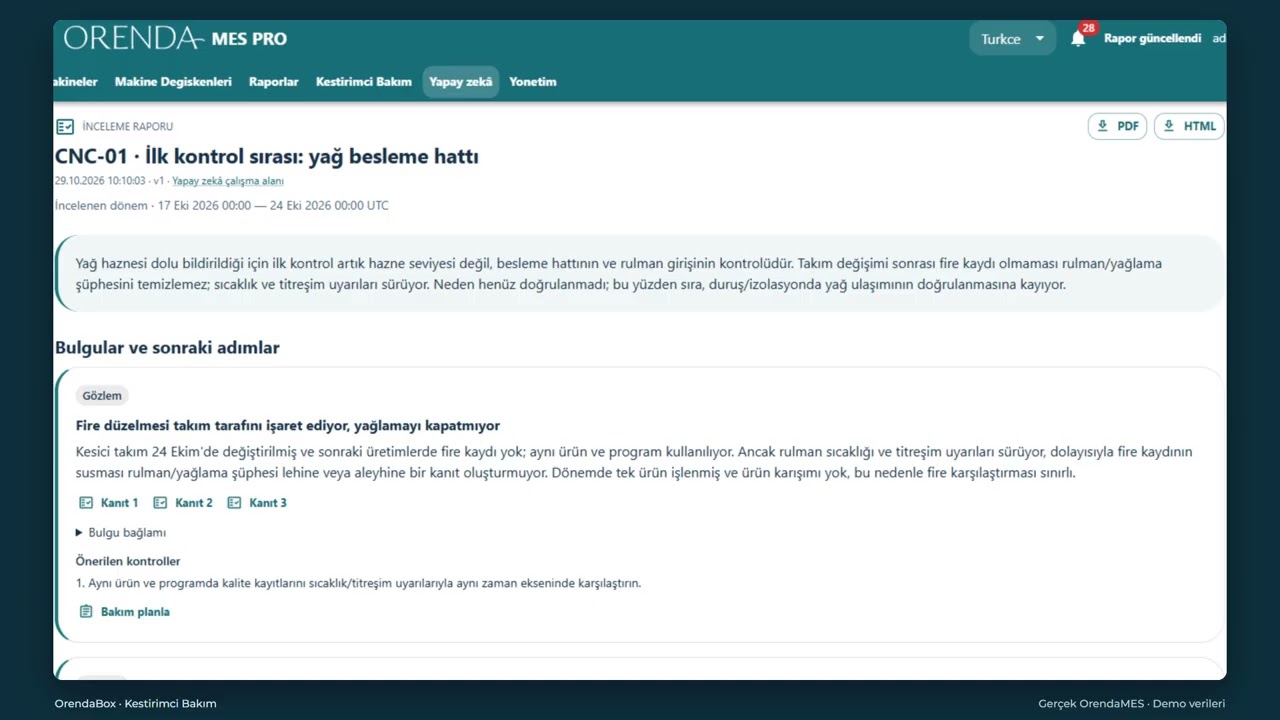Open the notifications bell icon
Viewport: 1280px width, 720px height.
pos(1078,39)
